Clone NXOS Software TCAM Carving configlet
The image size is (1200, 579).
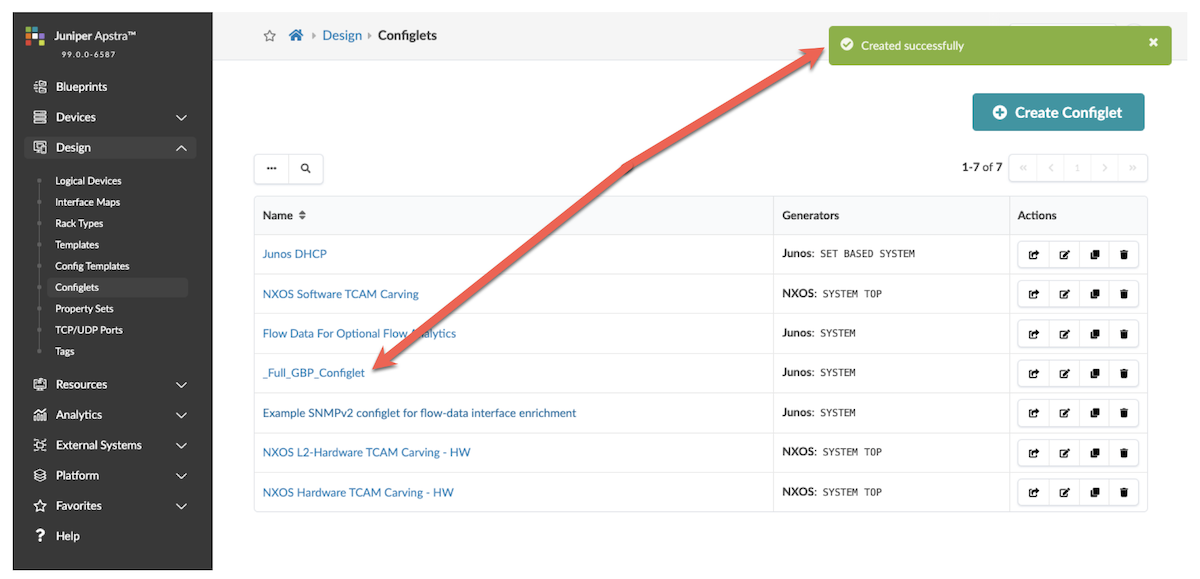click(x=1094, y=294)
